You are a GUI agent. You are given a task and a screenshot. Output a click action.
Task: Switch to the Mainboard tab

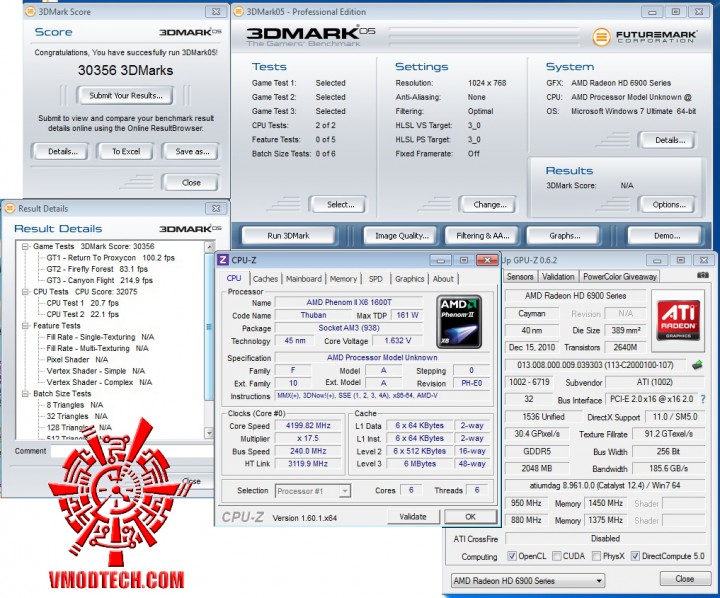point(304,279)
